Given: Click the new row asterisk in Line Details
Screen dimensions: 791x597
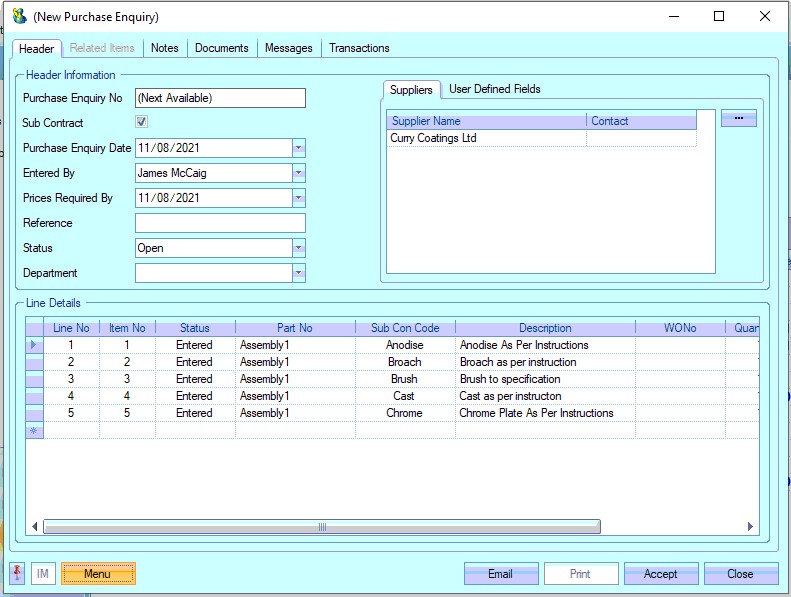Looking at the screenshot, I should tap(34, 430).
